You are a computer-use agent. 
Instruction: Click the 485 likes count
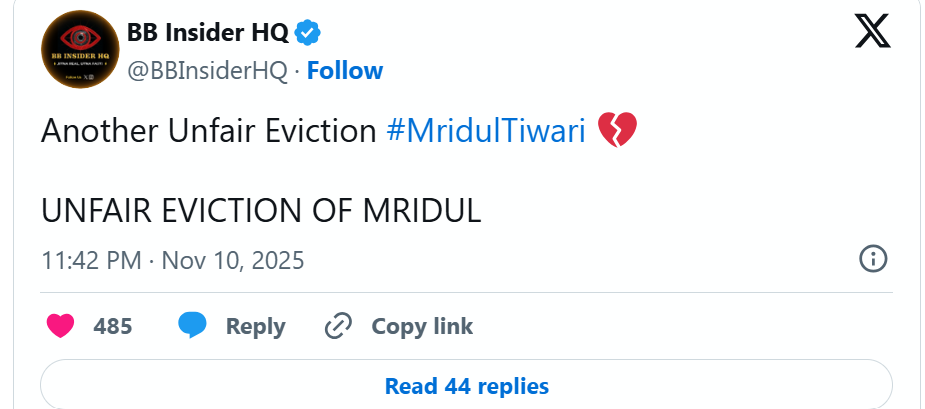[x=112, y=326]
